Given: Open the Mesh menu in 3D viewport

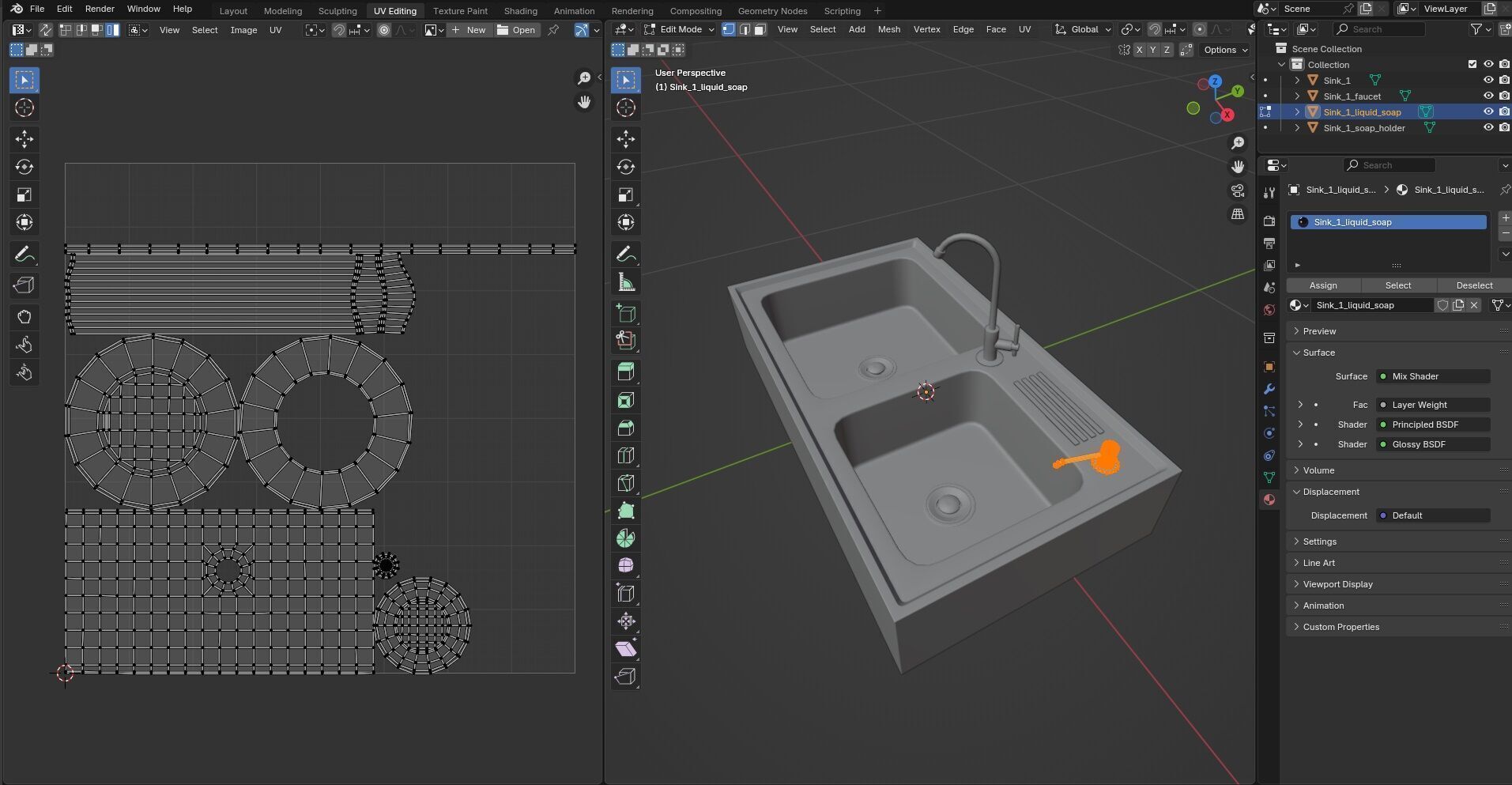Looking at the screenshot, I should click(888, 29).
